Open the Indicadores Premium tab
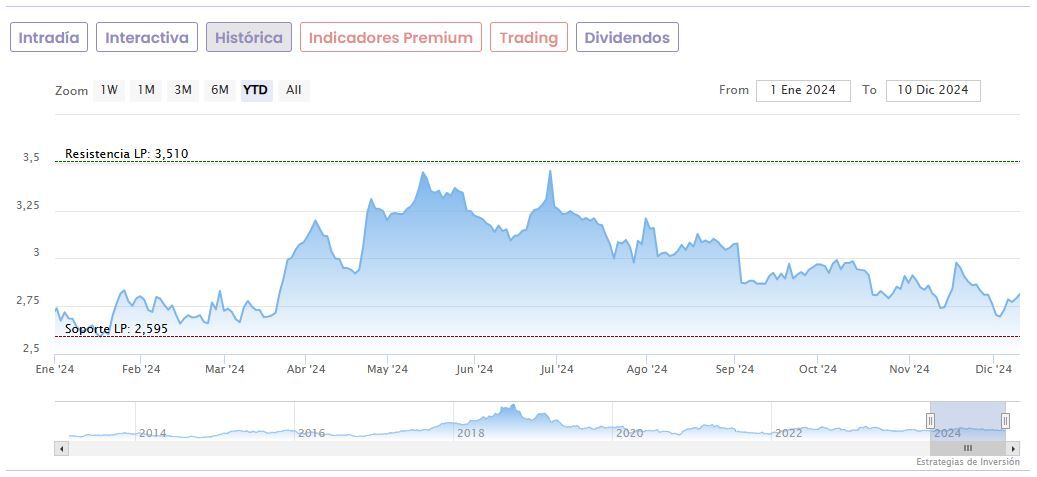The image size is (1037, 477). (x=390, y=38)
